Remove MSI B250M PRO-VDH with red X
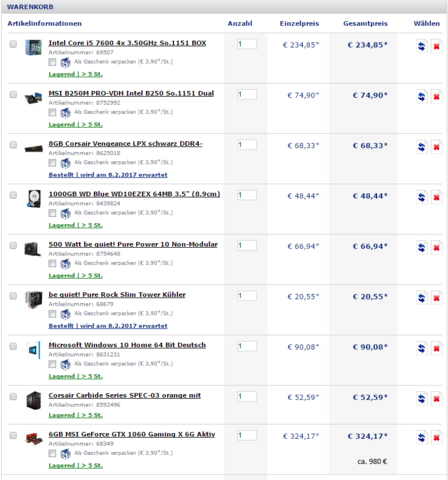This screenshot has height=480, width=448. coord(436,97)
